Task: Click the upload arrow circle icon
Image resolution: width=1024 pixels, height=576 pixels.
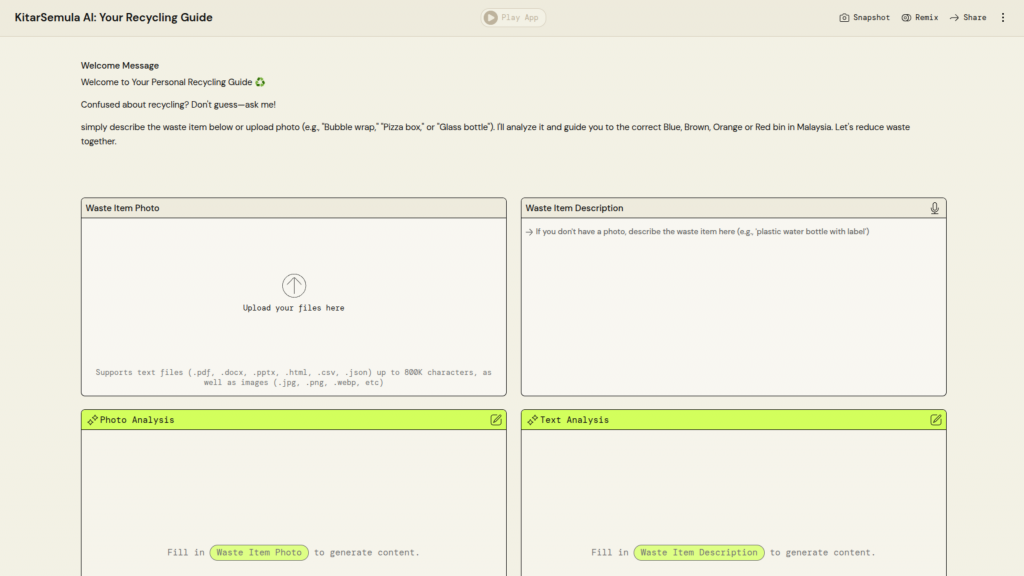Action: [294, 286]
